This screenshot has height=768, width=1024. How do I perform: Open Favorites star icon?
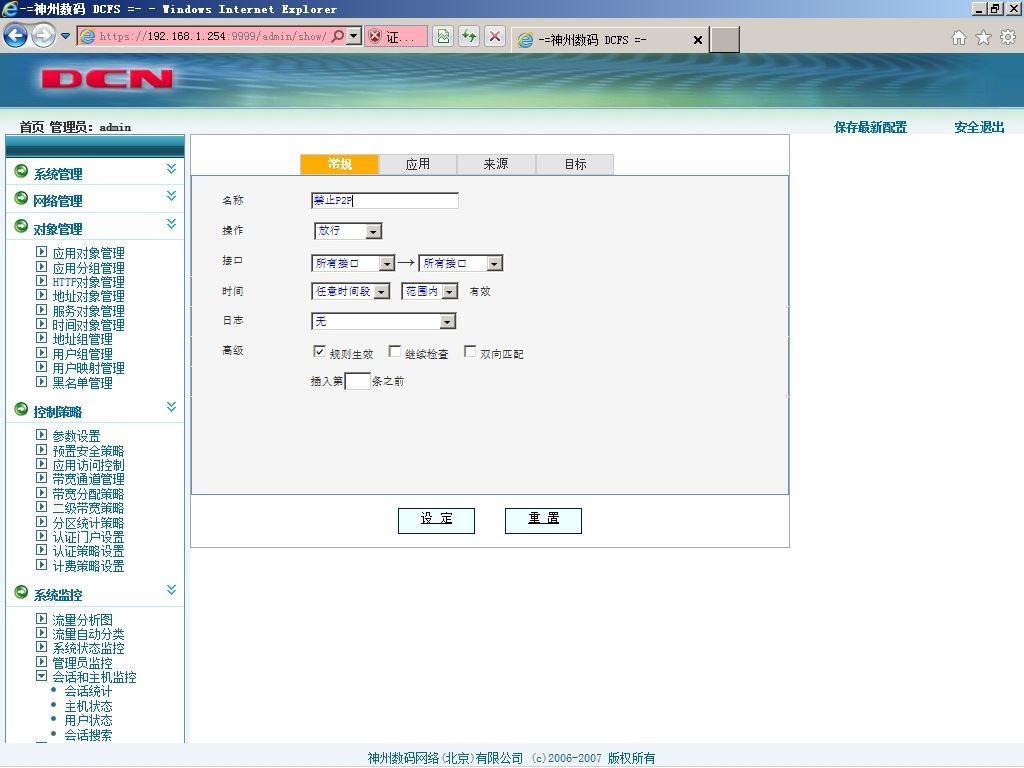click(984, 38)
